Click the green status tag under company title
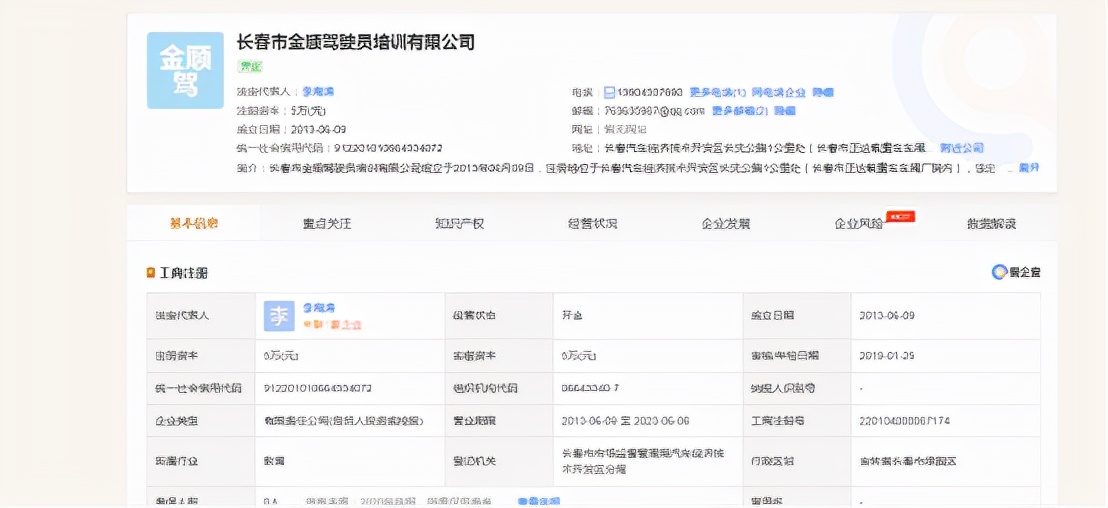Screen dimensions: 1108x508 (x=249, y=66)
